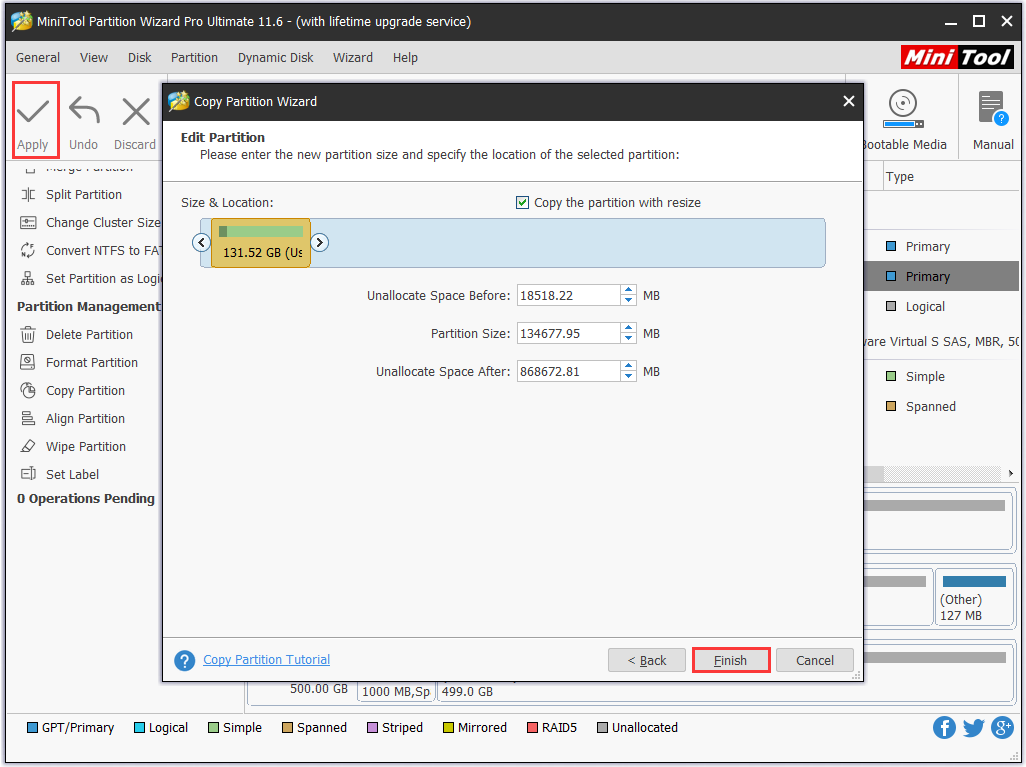
Task: Click Unallocate Space After input field
Action: point(569,371)
